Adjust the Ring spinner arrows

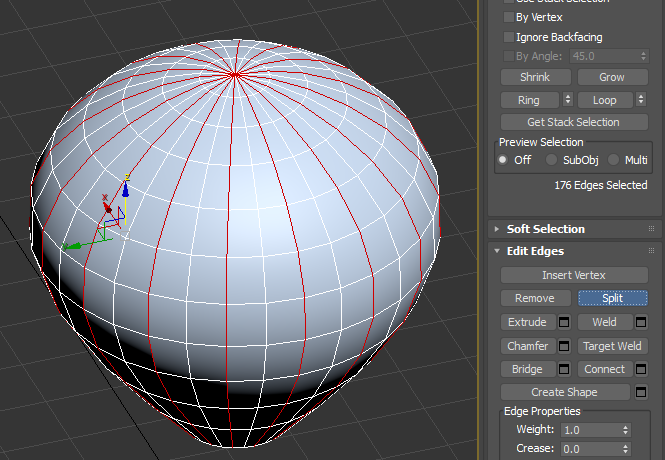[x=568, y=100]
